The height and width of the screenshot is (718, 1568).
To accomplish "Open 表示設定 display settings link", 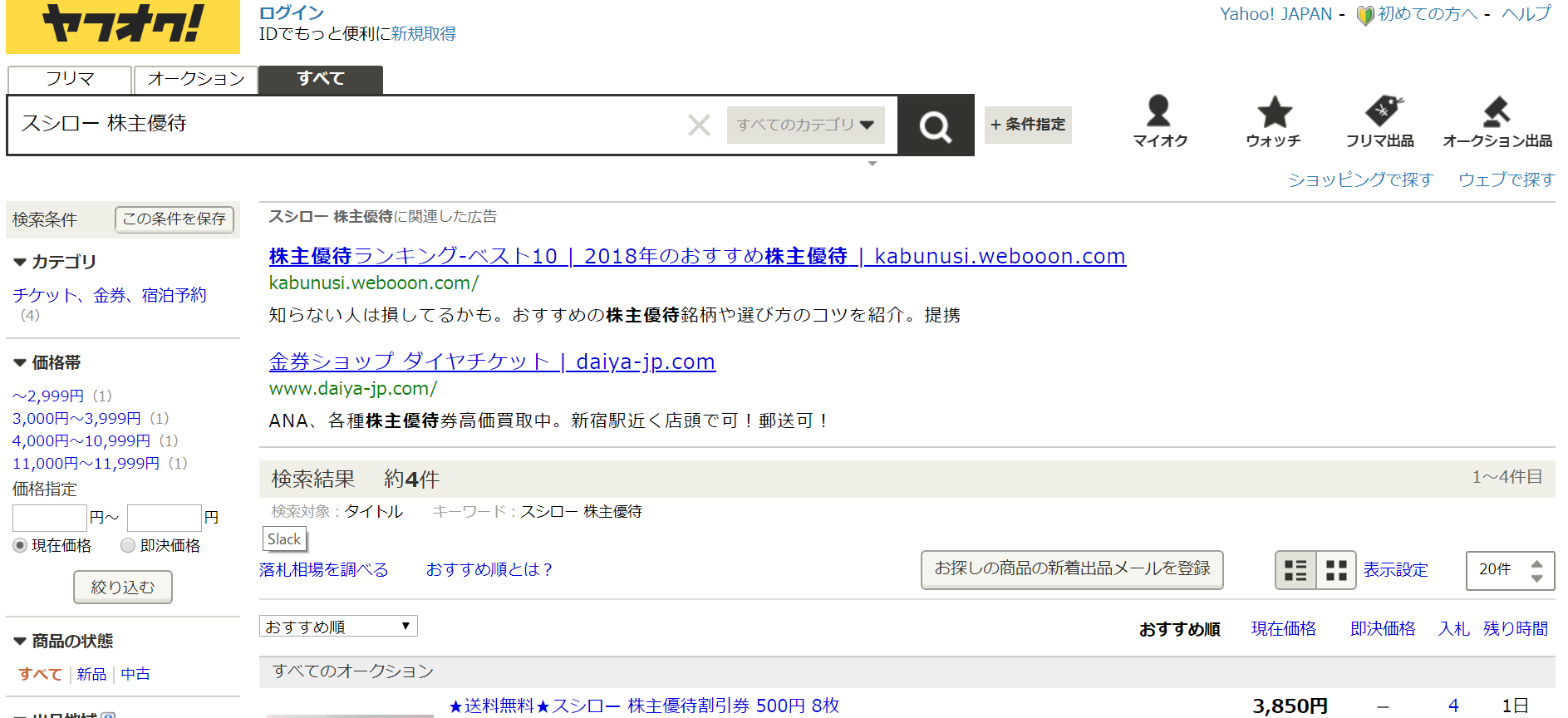I will (1395, 570).
